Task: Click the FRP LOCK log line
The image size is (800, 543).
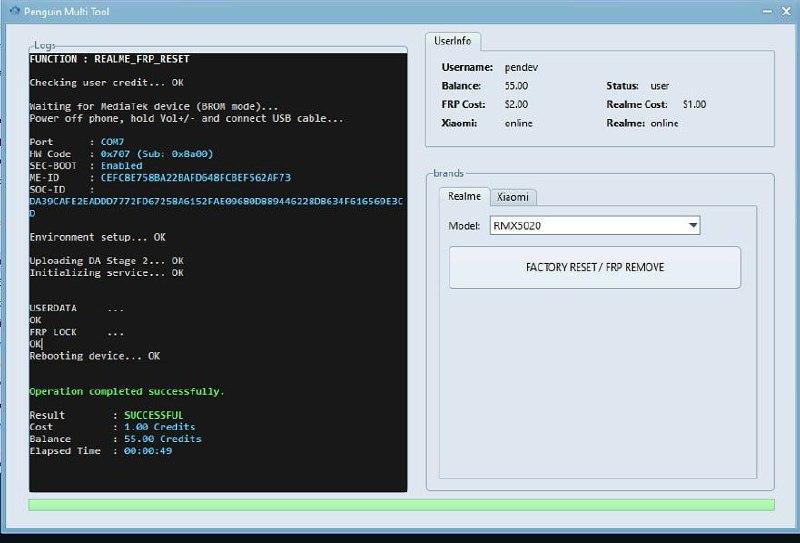Action: pos(77,332)
